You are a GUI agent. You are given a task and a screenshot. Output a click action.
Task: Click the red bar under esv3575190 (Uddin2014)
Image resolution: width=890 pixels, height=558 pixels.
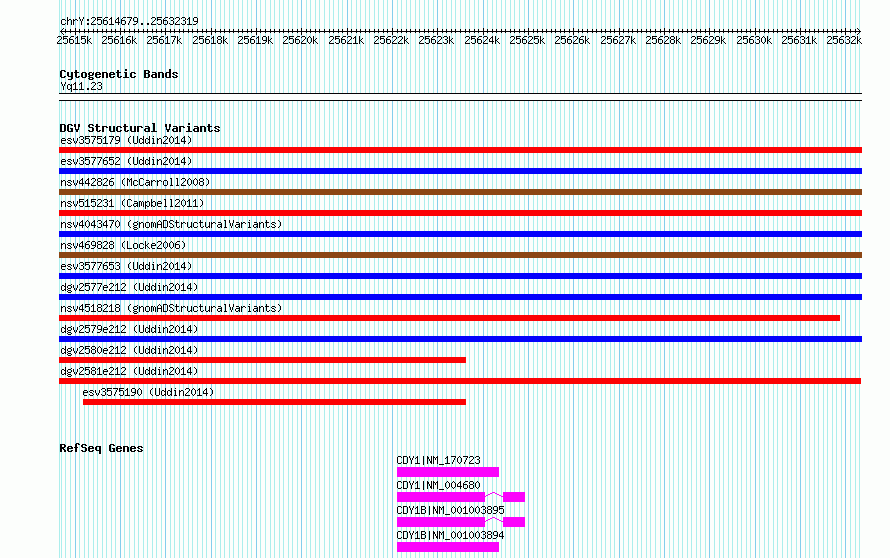(274, 402)
